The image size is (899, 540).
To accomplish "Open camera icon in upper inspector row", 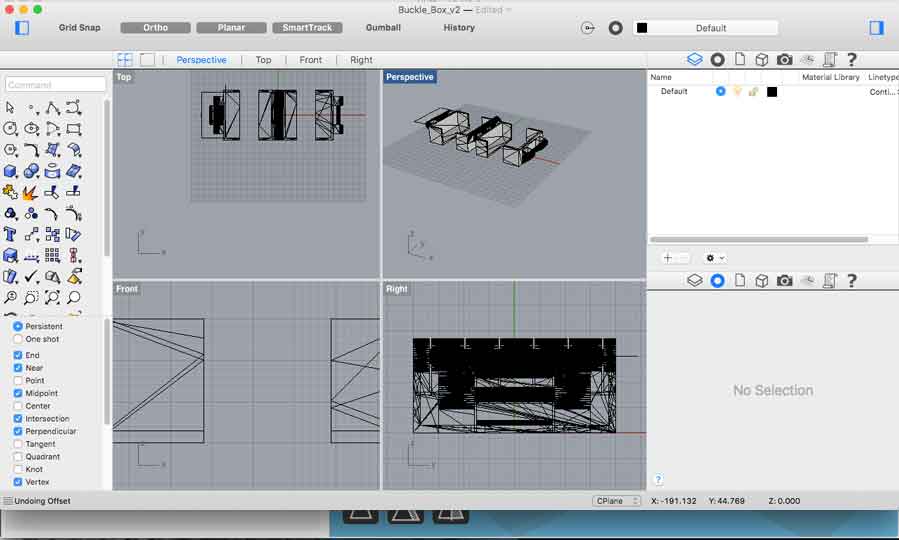I will point(784,60).
